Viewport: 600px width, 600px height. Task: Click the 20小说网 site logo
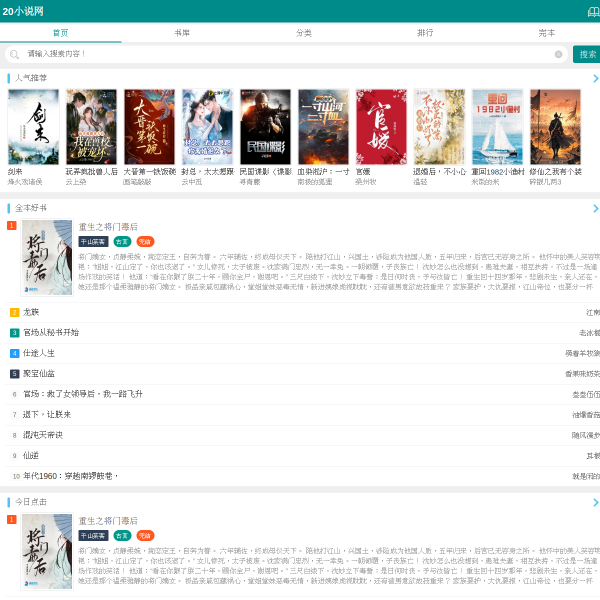pyautogui.click(x=23, y=11)
